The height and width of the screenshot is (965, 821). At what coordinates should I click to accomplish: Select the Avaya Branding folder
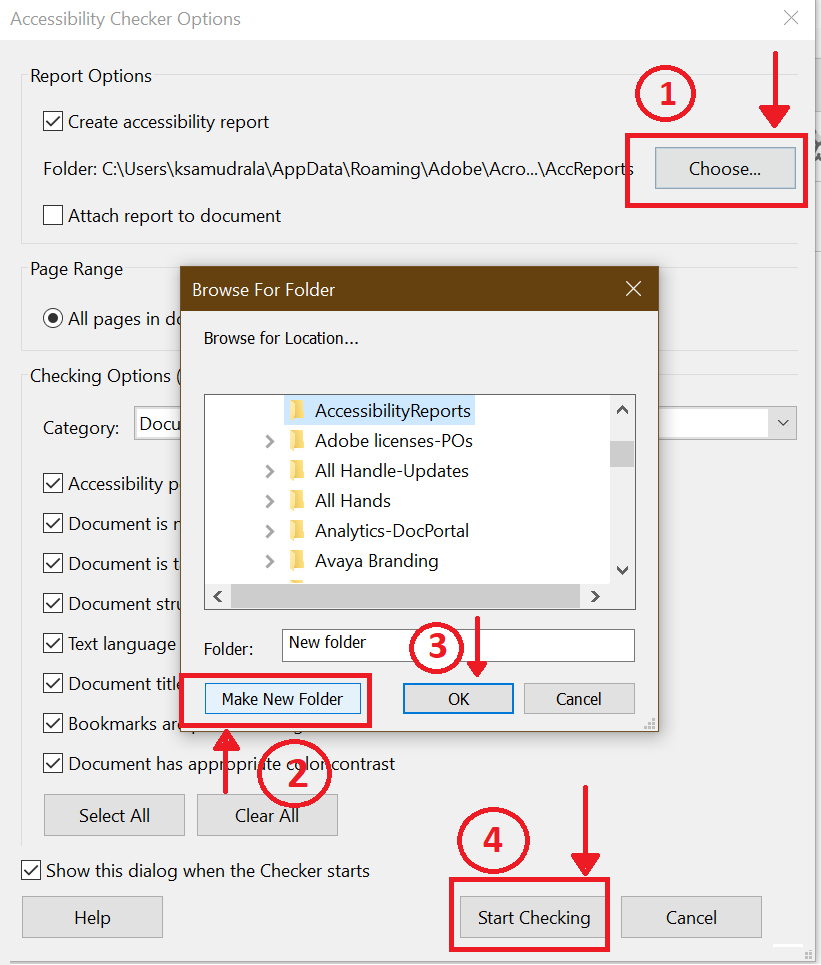[x=377, y=561]
